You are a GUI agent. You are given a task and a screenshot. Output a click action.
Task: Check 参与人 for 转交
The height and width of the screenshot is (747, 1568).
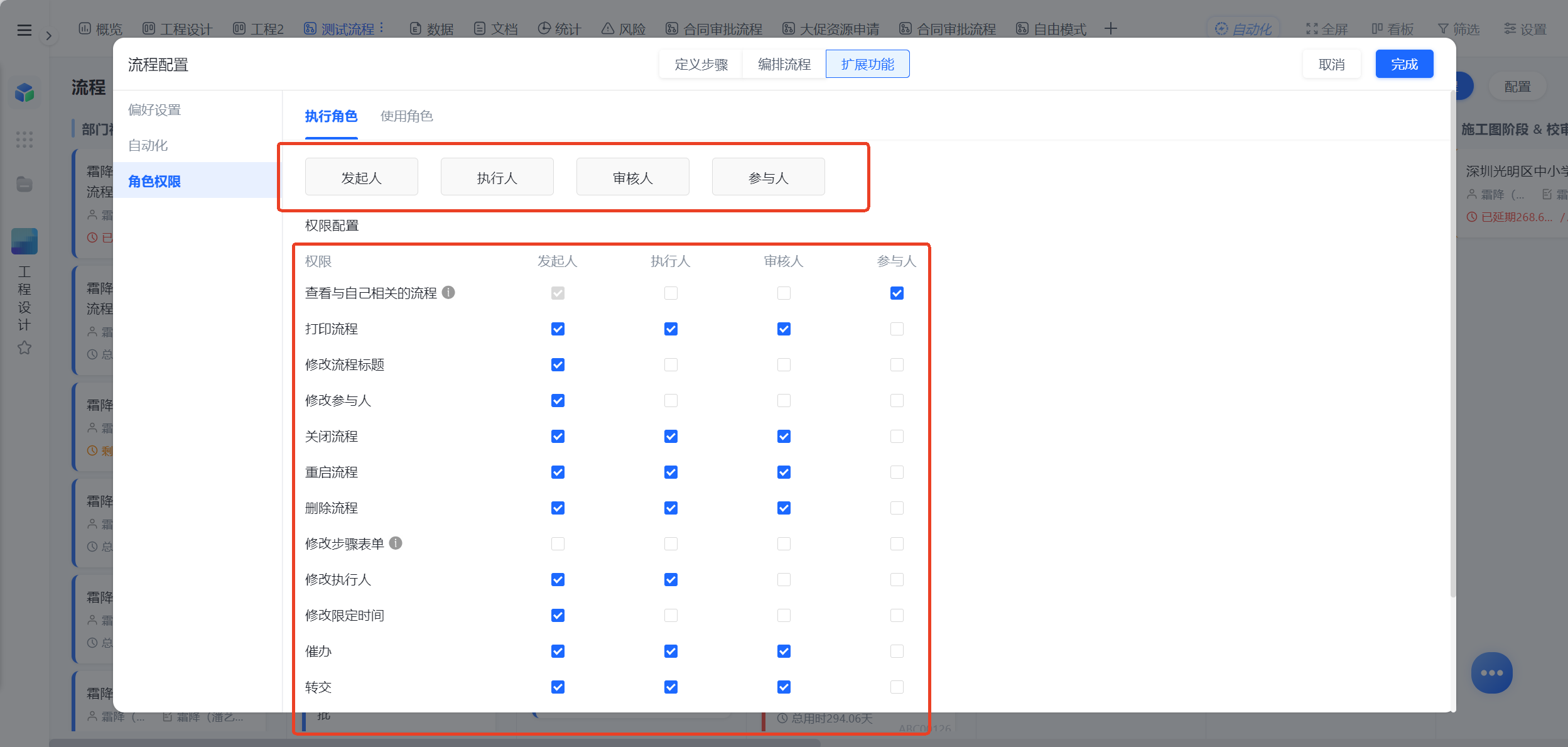(x=897, y=687)
